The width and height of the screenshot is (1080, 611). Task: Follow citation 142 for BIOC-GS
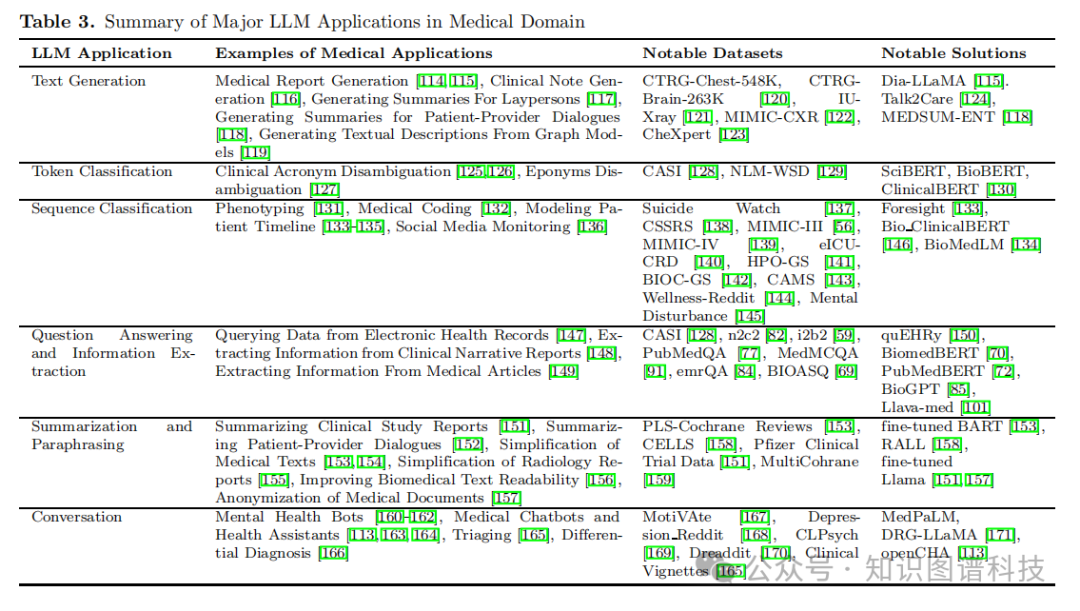737,280
